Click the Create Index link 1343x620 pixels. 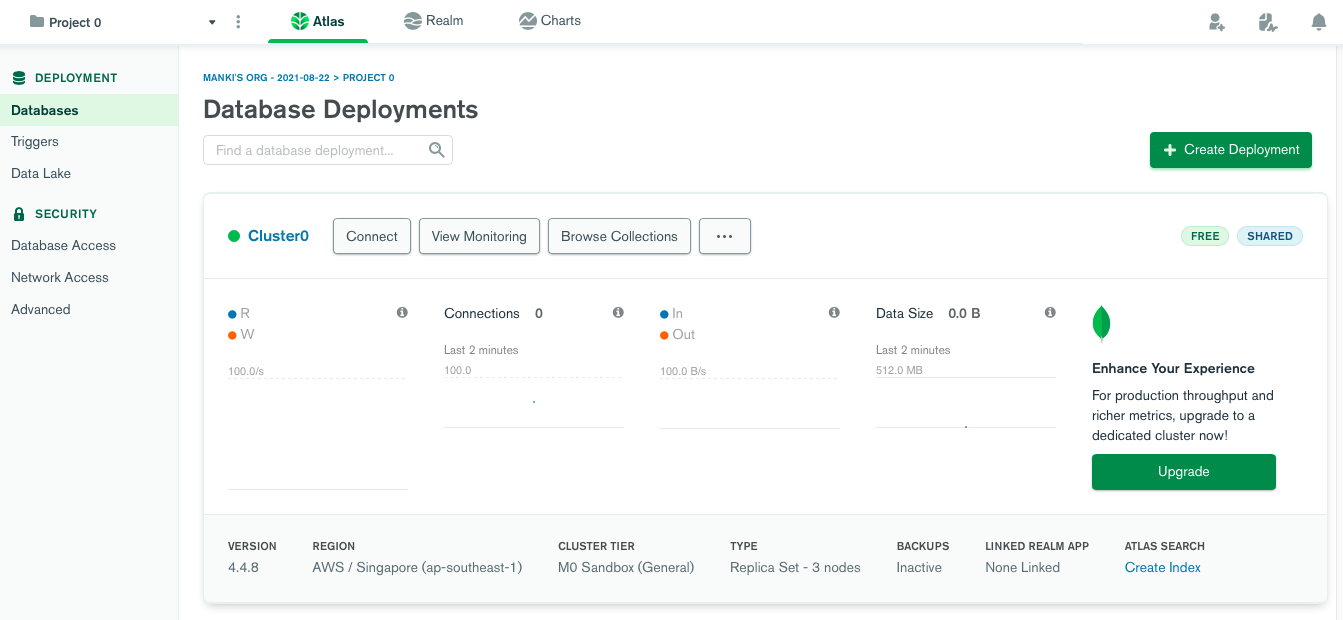point(1163,567)
